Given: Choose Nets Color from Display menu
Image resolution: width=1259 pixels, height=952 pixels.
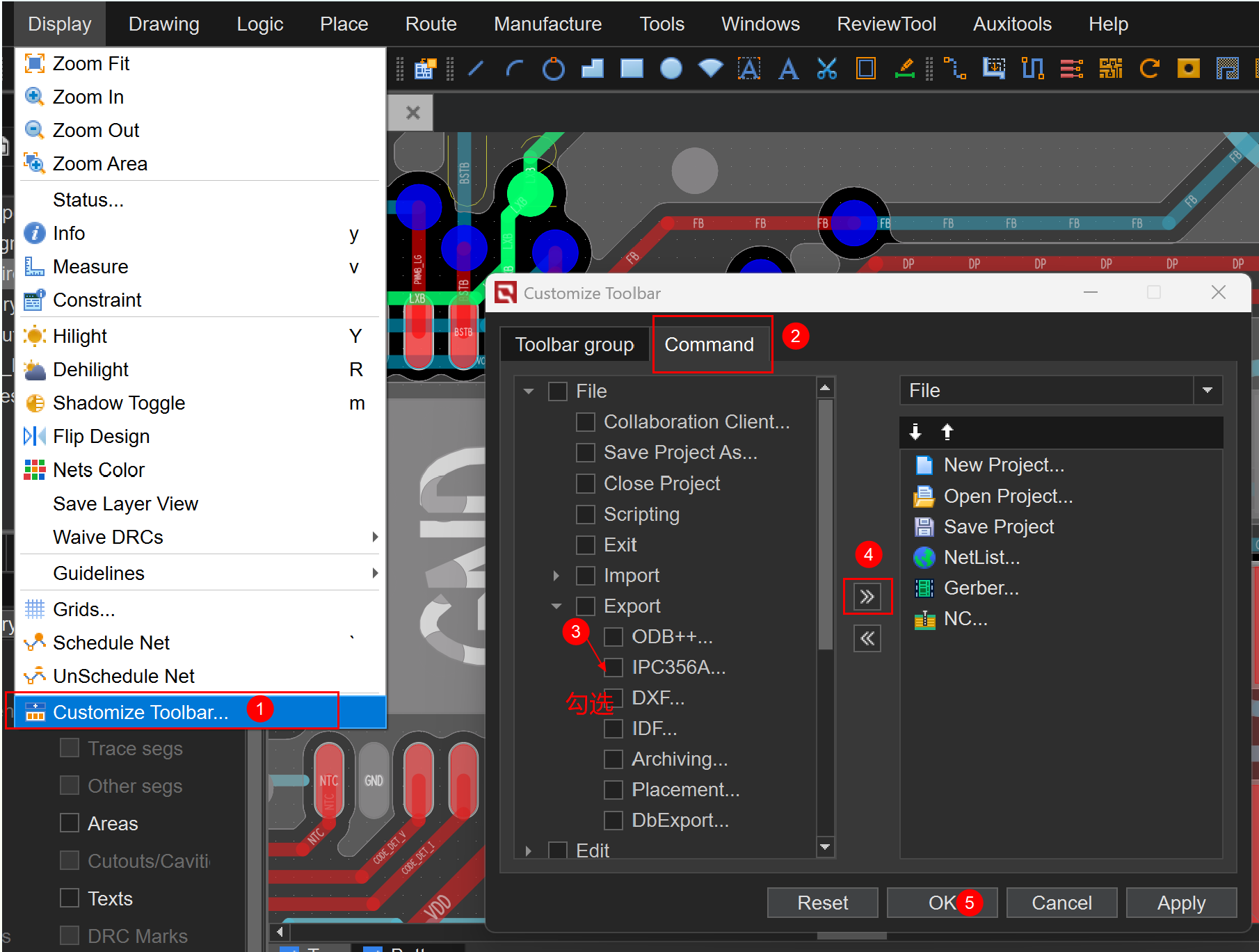Looking at the screenshot, I should point(99,470).
